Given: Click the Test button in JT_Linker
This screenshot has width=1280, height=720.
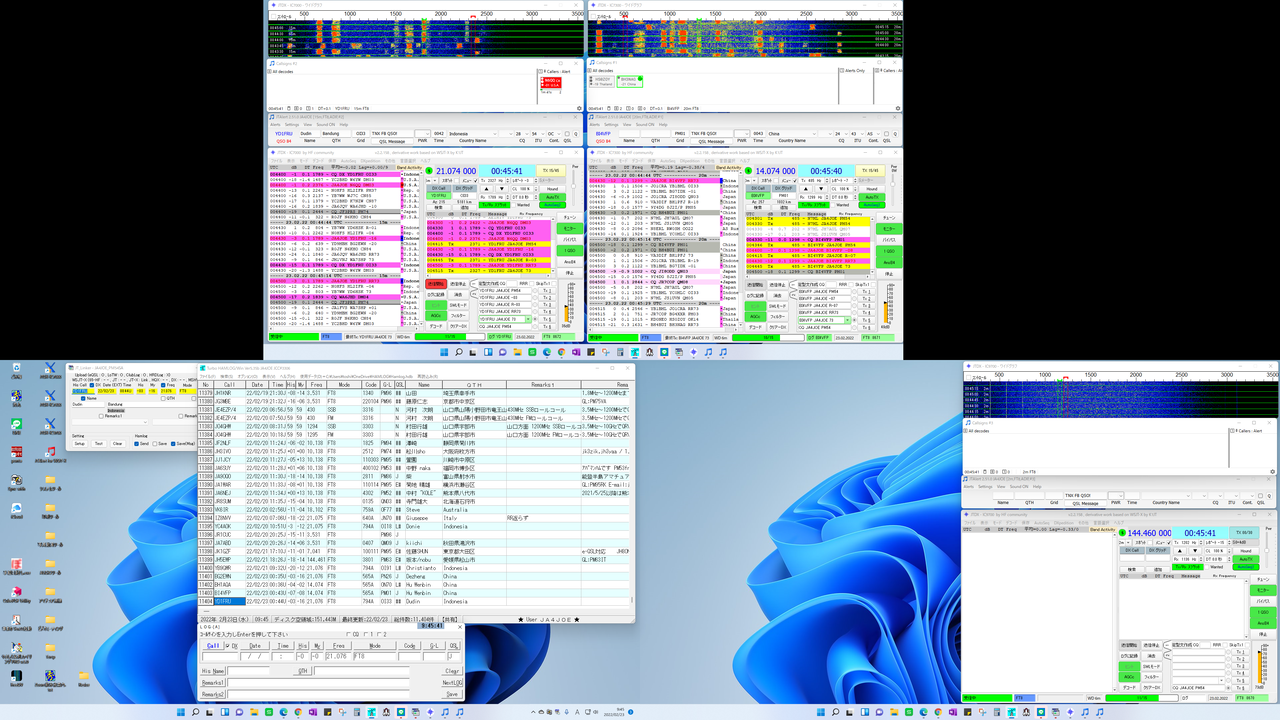Looking at the screenshot, I should (x=99, y=444).
